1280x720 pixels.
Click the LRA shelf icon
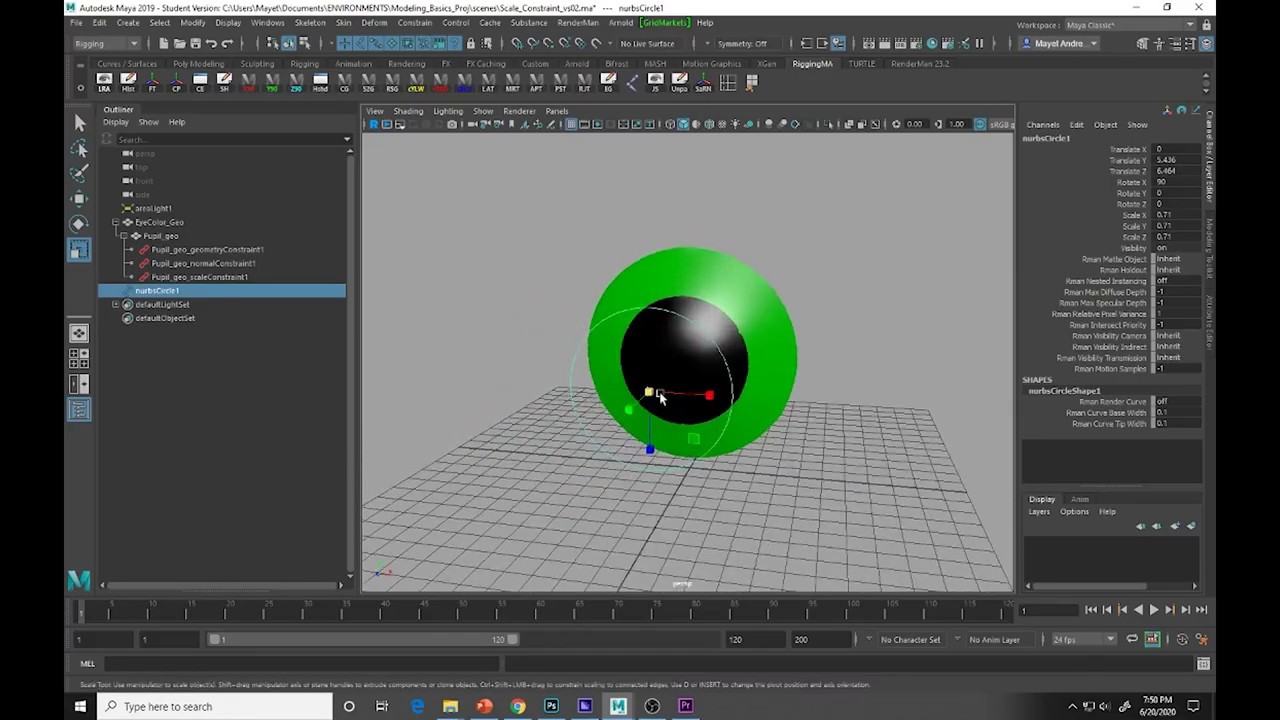104,83
